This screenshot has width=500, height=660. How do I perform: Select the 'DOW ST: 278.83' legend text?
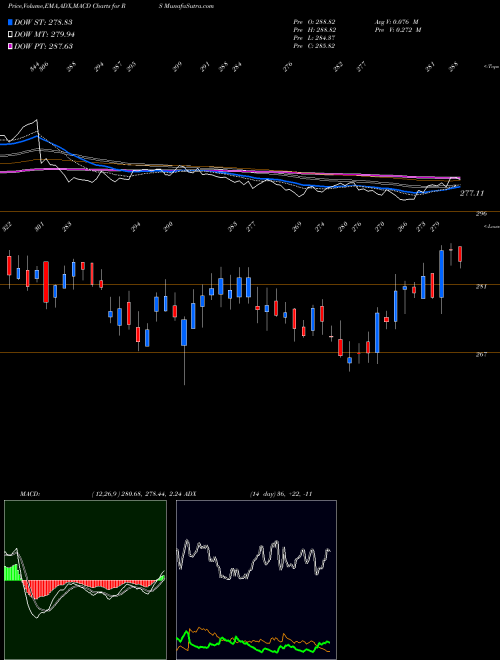(x=43, y=22)
